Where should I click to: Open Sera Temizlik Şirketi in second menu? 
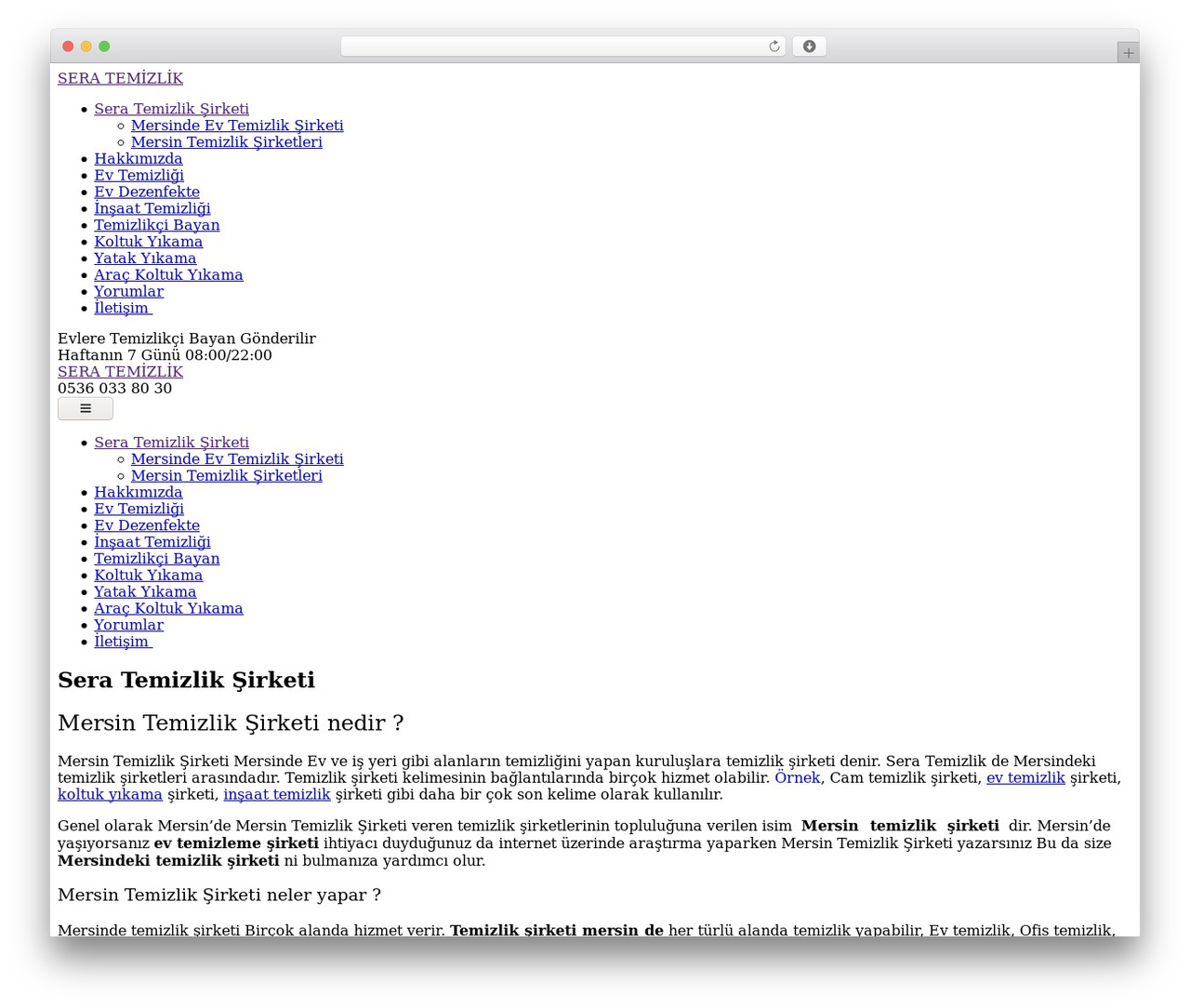click(x=171, y=443)
